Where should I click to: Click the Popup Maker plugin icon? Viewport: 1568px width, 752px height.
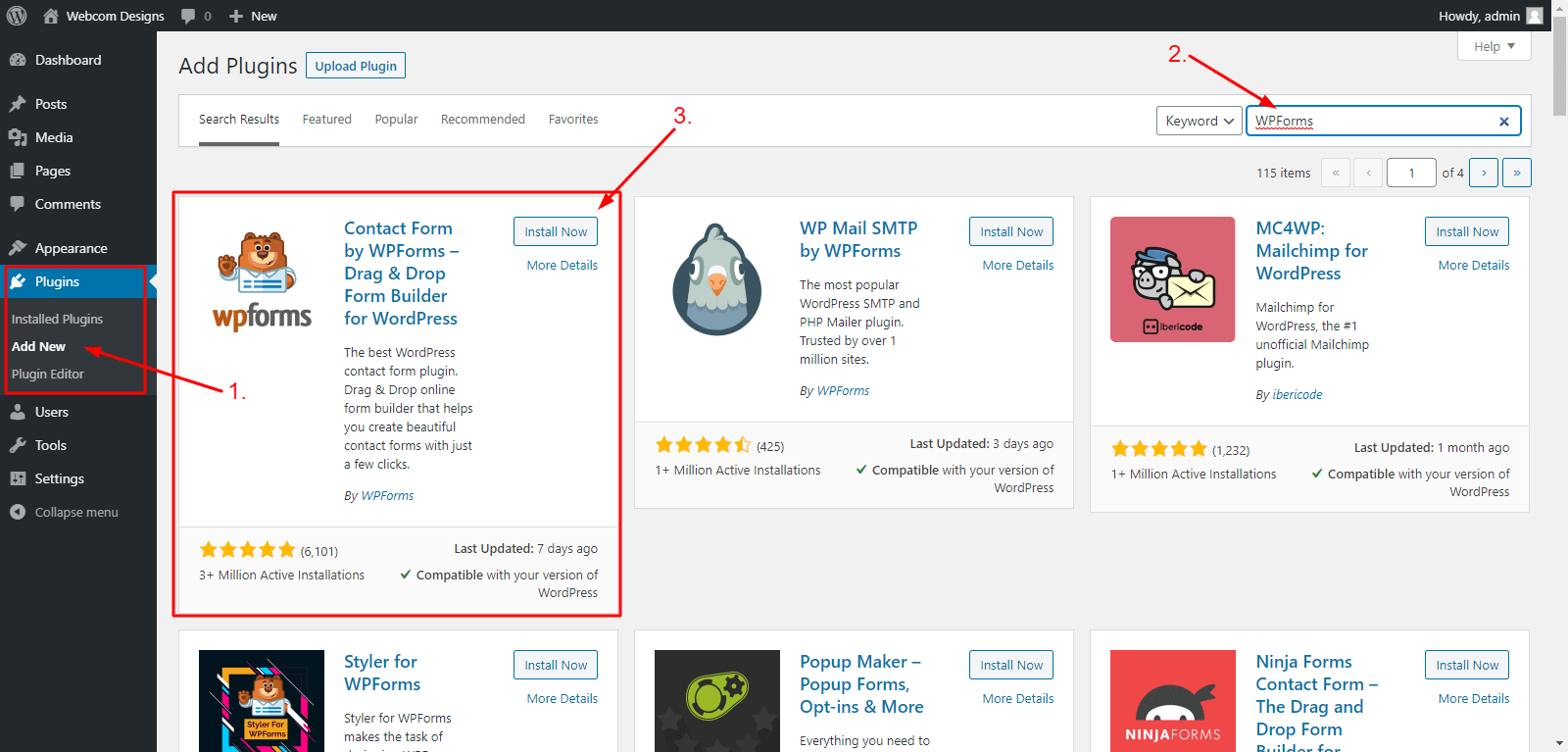pyautogui.click(x=717, y=701)
